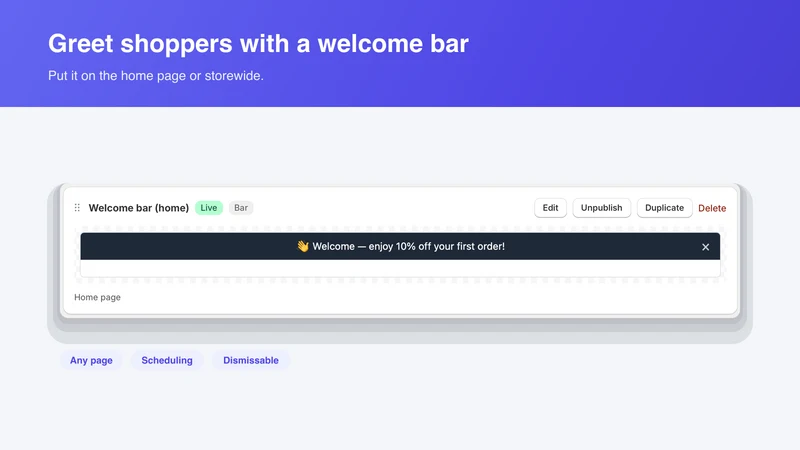
Task: Dismiss the welcome bar with the X
Action: (705, 247)
